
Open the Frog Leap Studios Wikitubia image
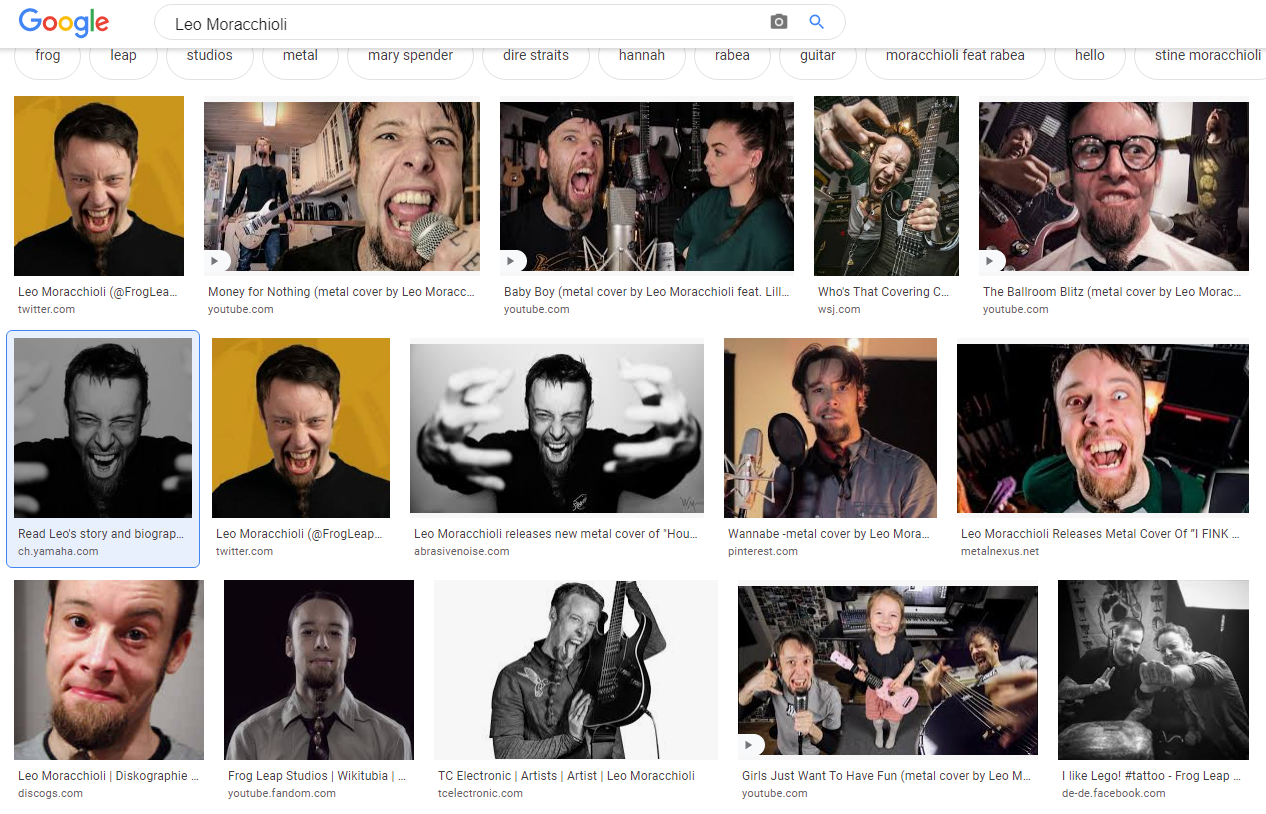click(x=319, y=670)
